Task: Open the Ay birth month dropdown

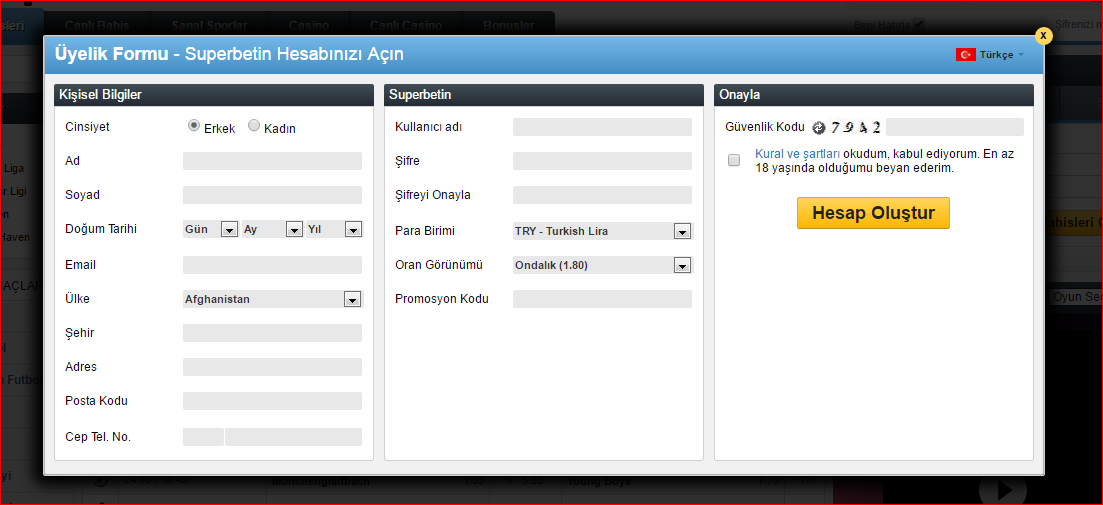Action: pos(272,229)
